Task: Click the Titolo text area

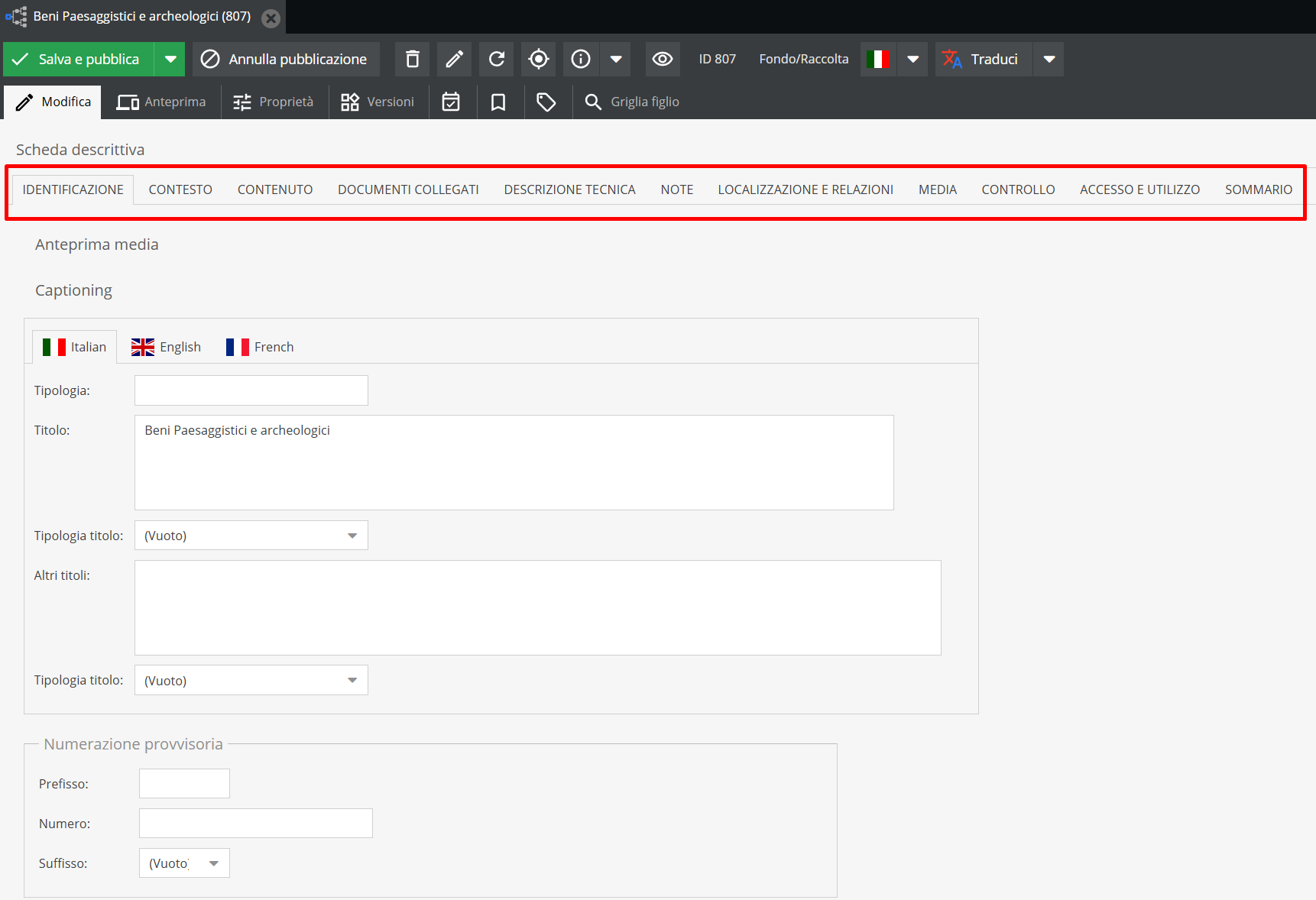Action: [514, 462]
